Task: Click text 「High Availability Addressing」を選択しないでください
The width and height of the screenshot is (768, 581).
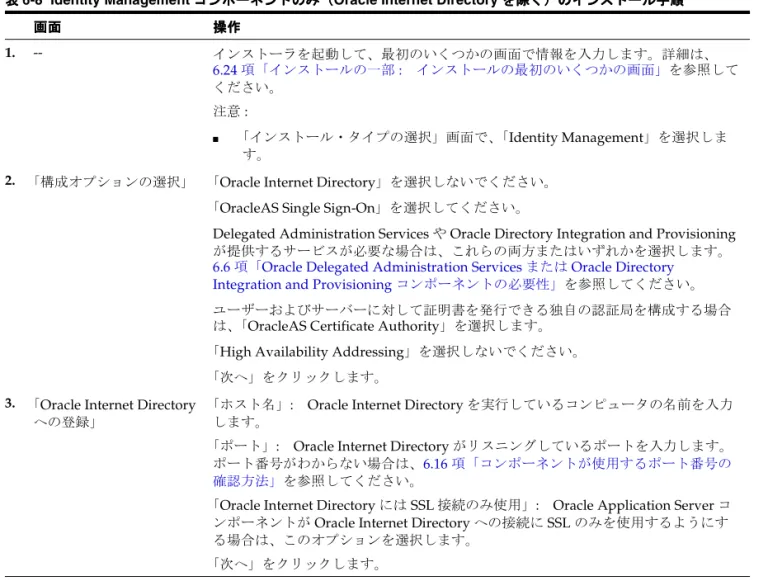Action: point(396,352)
